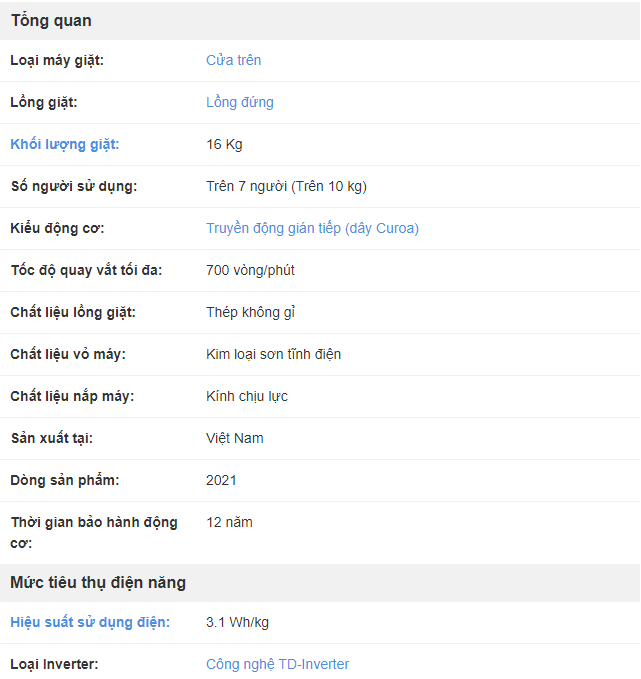Click the '12 năm' warranty value
Viewport: 641px width, 679px height.
click(x=229, y=522)
